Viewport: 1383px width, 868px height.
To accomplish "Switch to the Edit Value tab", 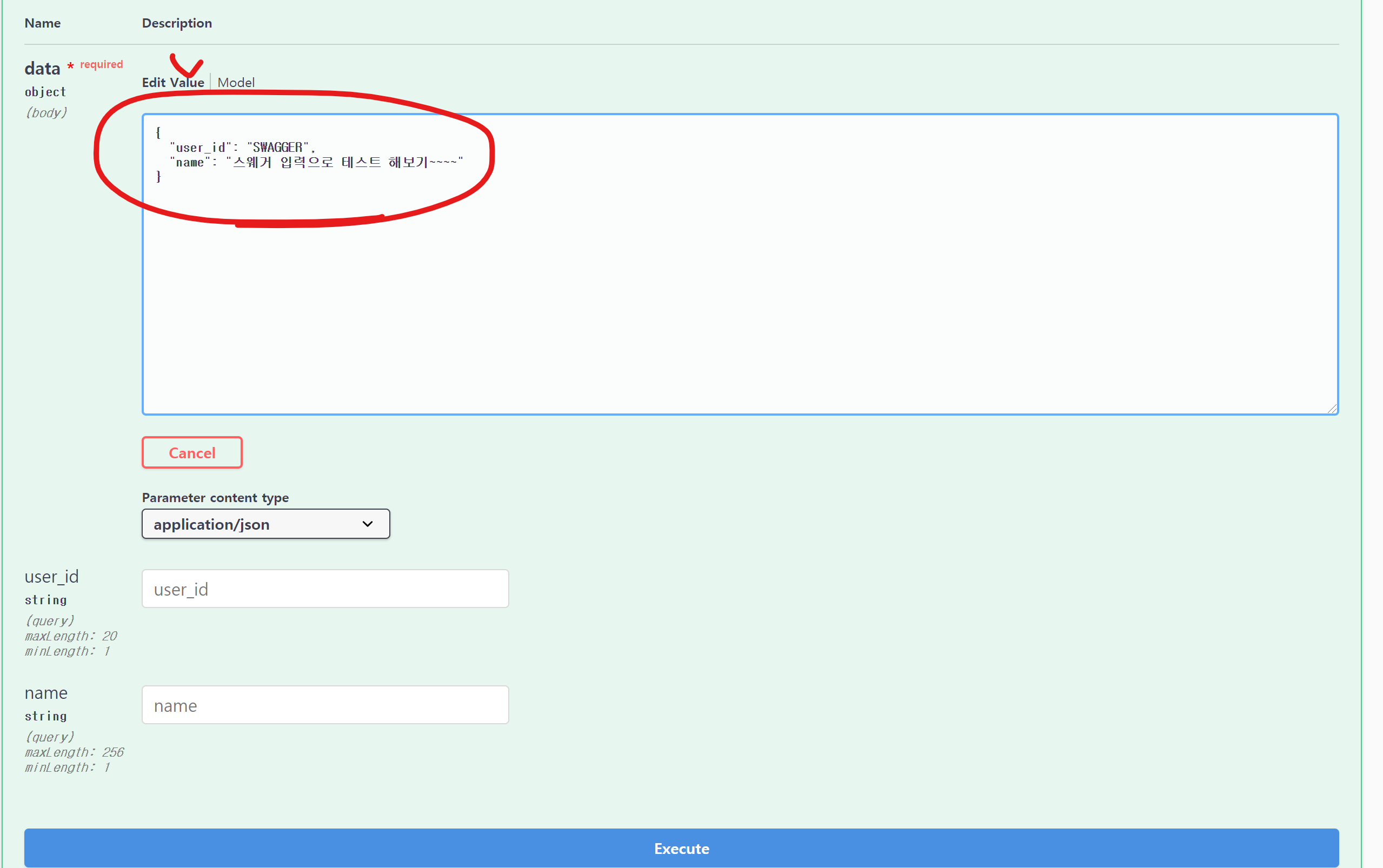I will click(x=173, y=83).
